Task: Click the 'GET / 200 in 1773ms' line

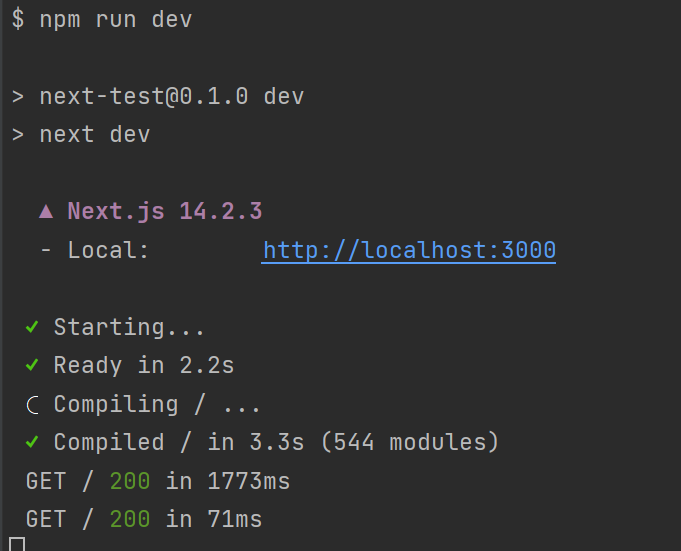Action: click(158, 482)
